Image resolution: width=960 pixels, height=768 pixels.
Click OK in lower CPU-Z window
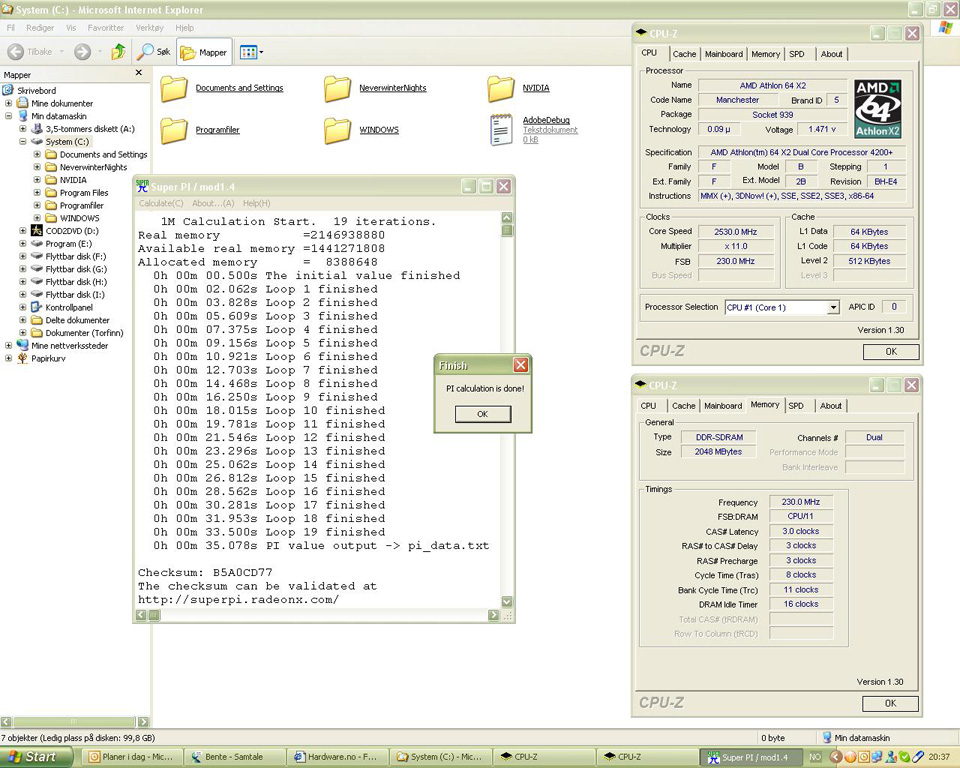point(890,703)
